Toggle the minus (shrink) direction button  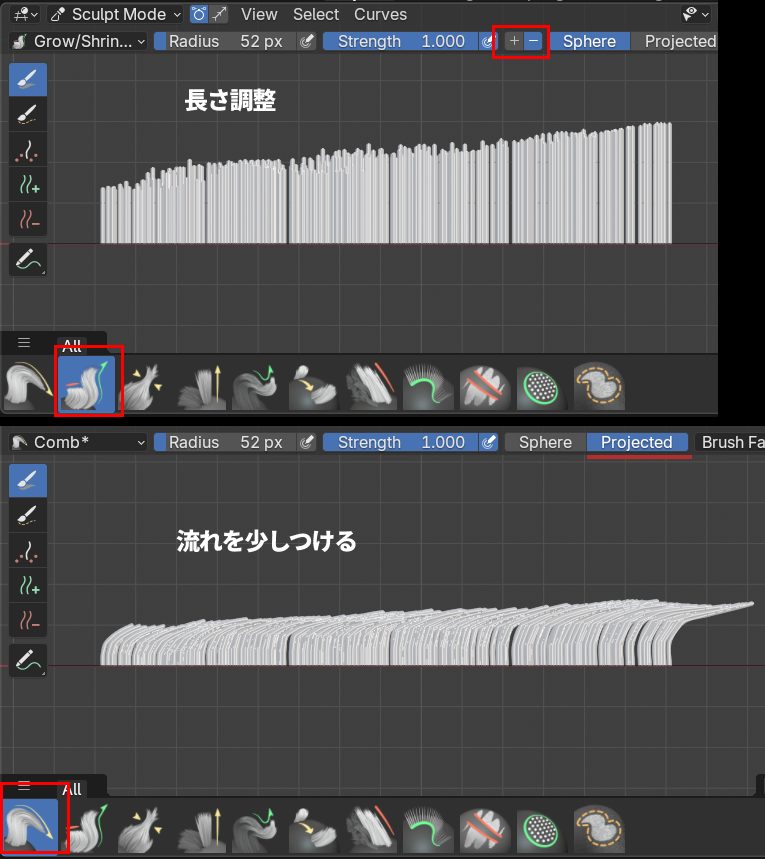[x=534, y=41]
